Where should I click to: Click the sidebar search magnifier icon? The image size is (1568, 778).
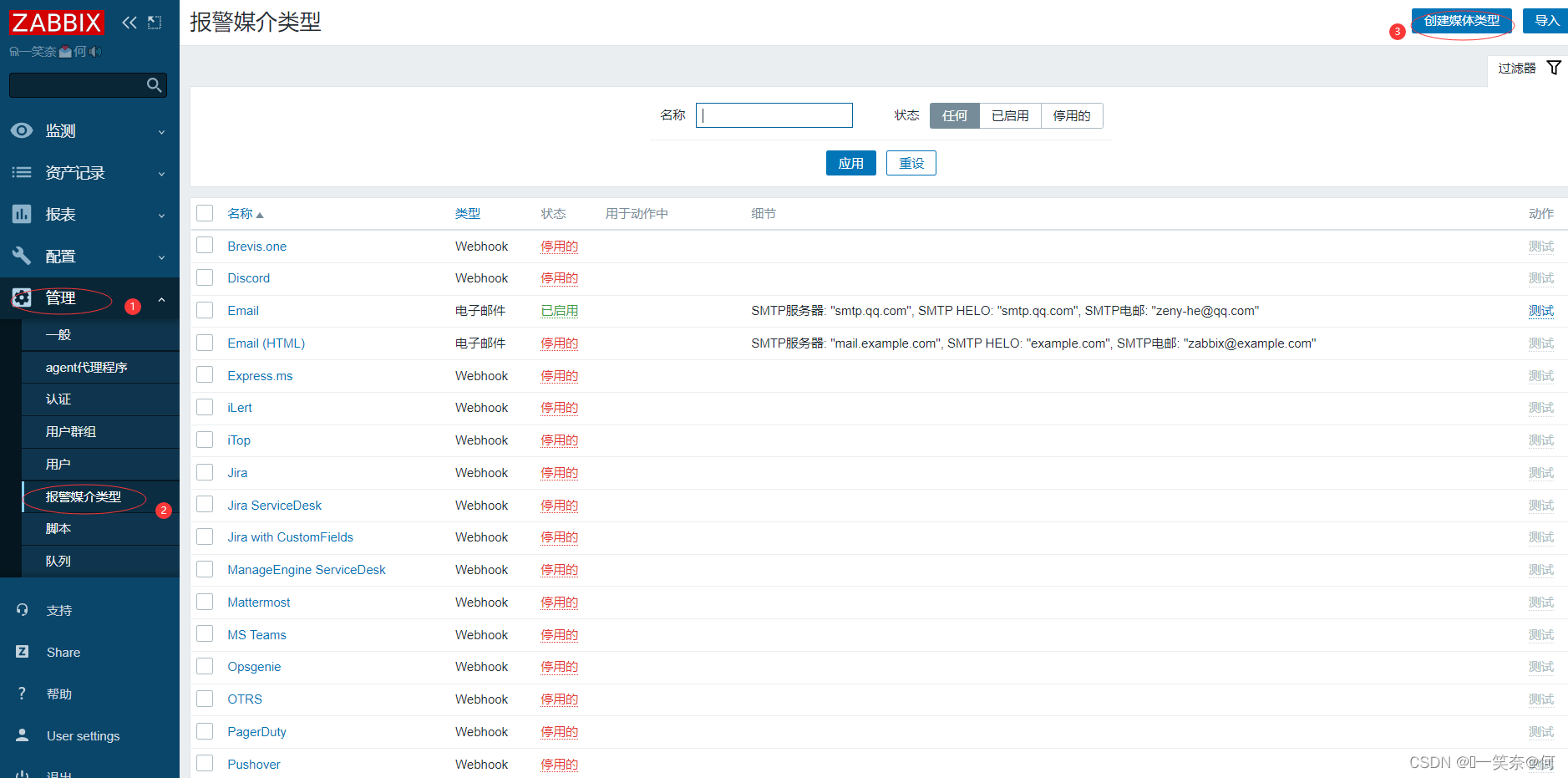coord(154,85)
